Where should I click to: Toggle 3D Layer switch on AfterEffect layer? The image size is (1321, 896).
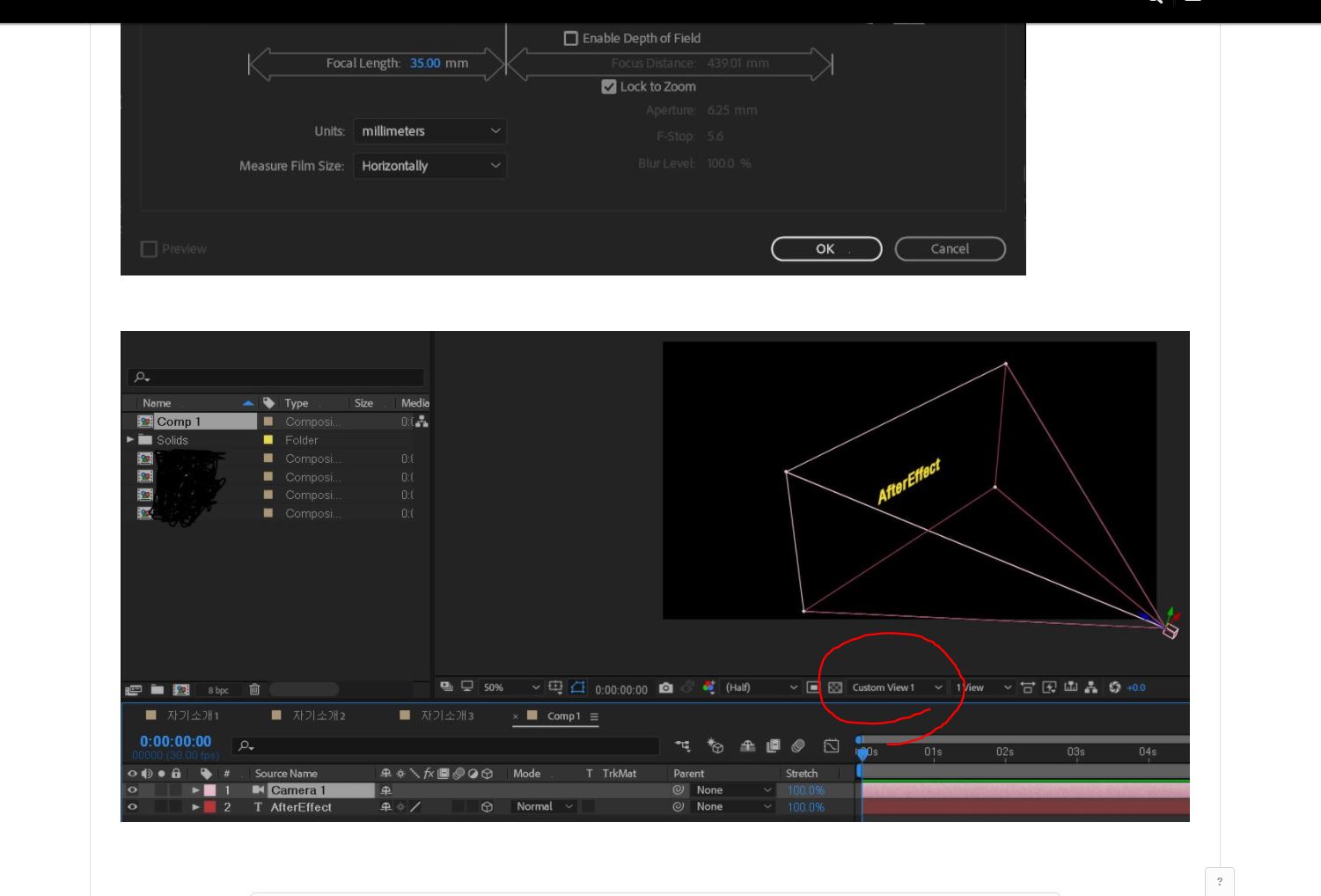tap(487, 807)
